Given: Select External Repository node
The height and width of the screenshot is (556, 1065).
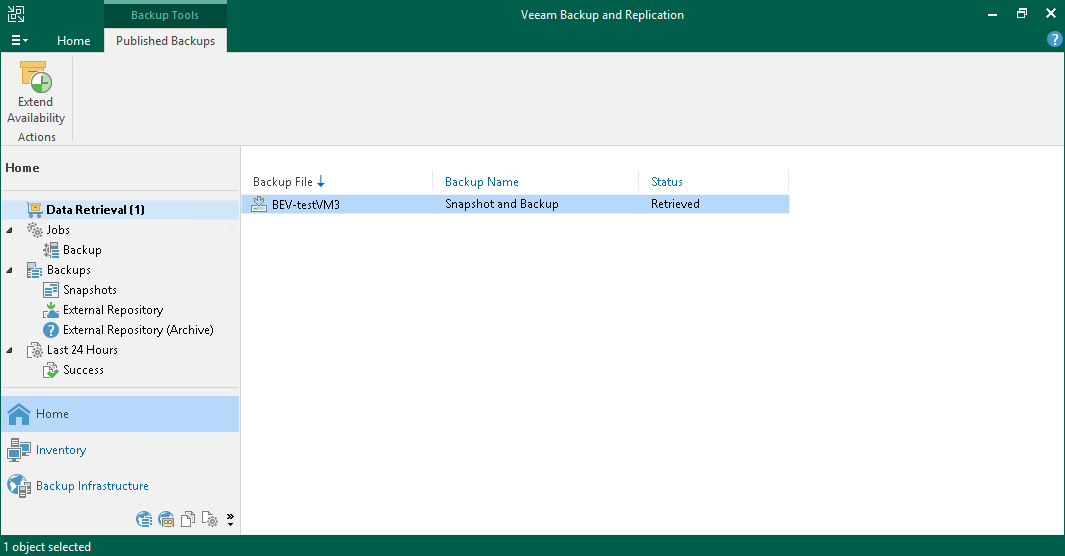Looking at the screenshot, I should [x=113, y=310].
